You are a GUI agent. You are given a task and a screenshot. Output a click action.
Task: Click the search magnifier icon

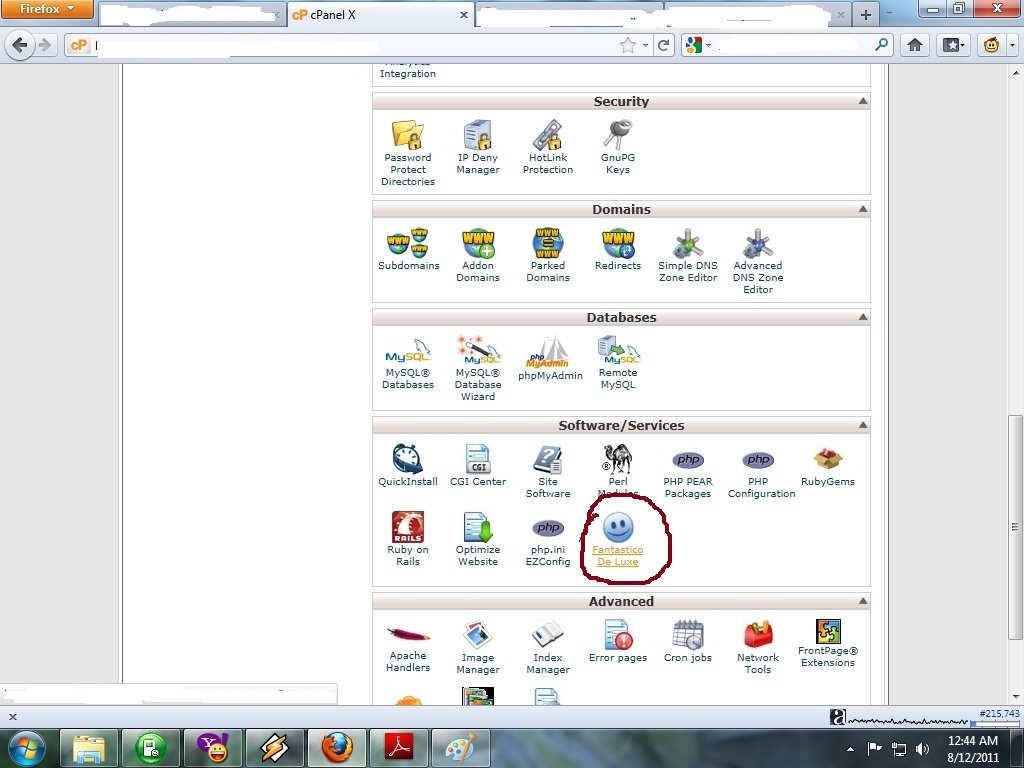881,45
